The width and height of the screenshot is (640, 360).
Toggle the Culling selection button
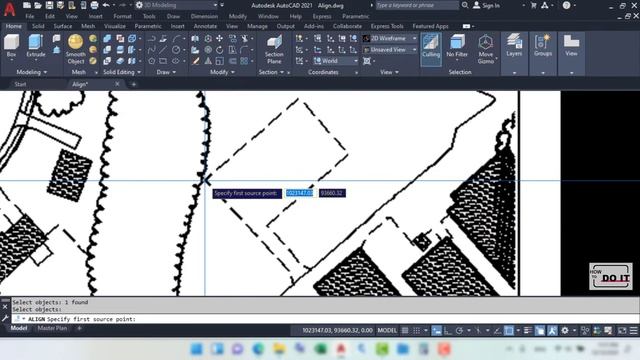pos(431,48)
